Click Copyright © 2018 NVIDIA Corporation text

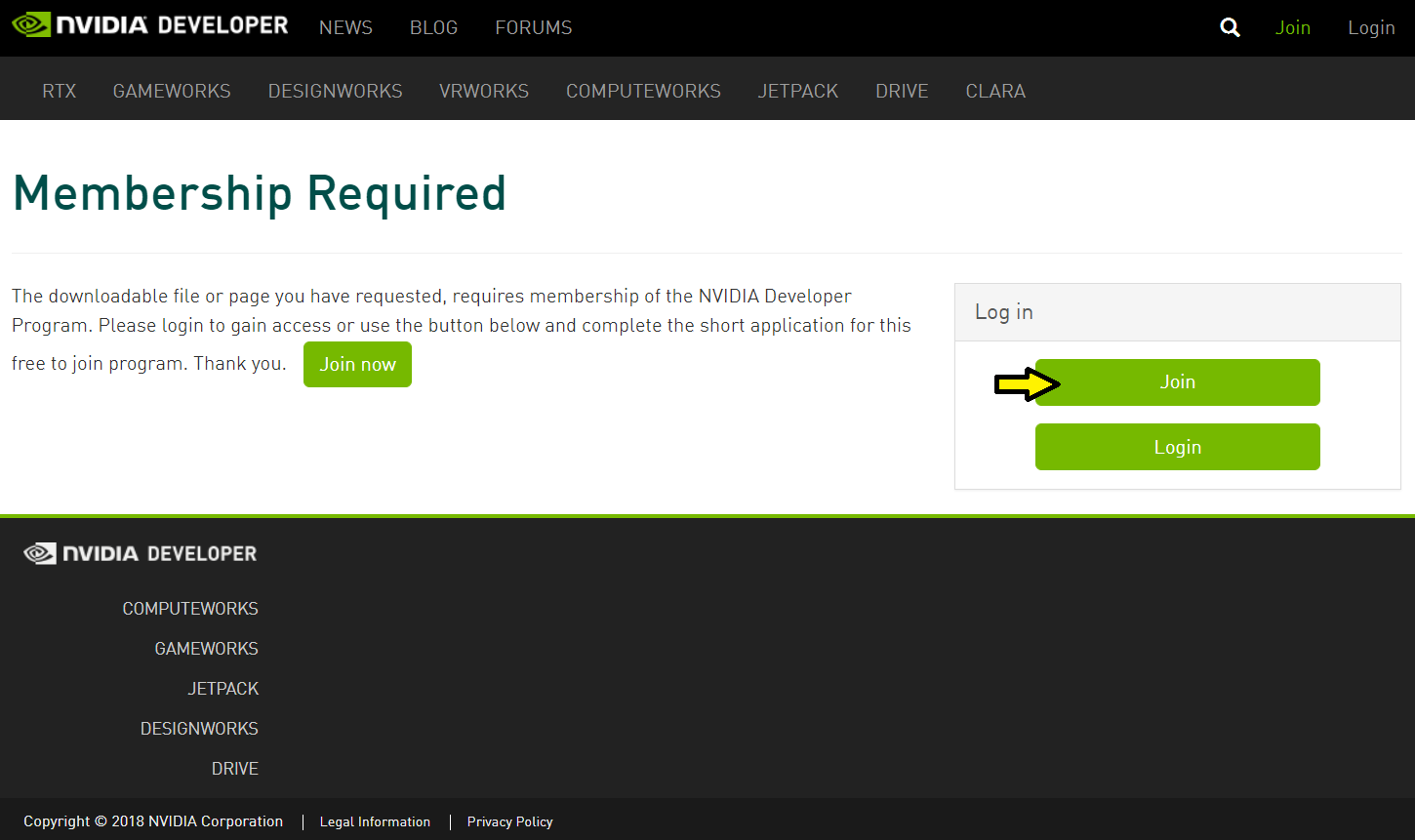click(153, 821)
